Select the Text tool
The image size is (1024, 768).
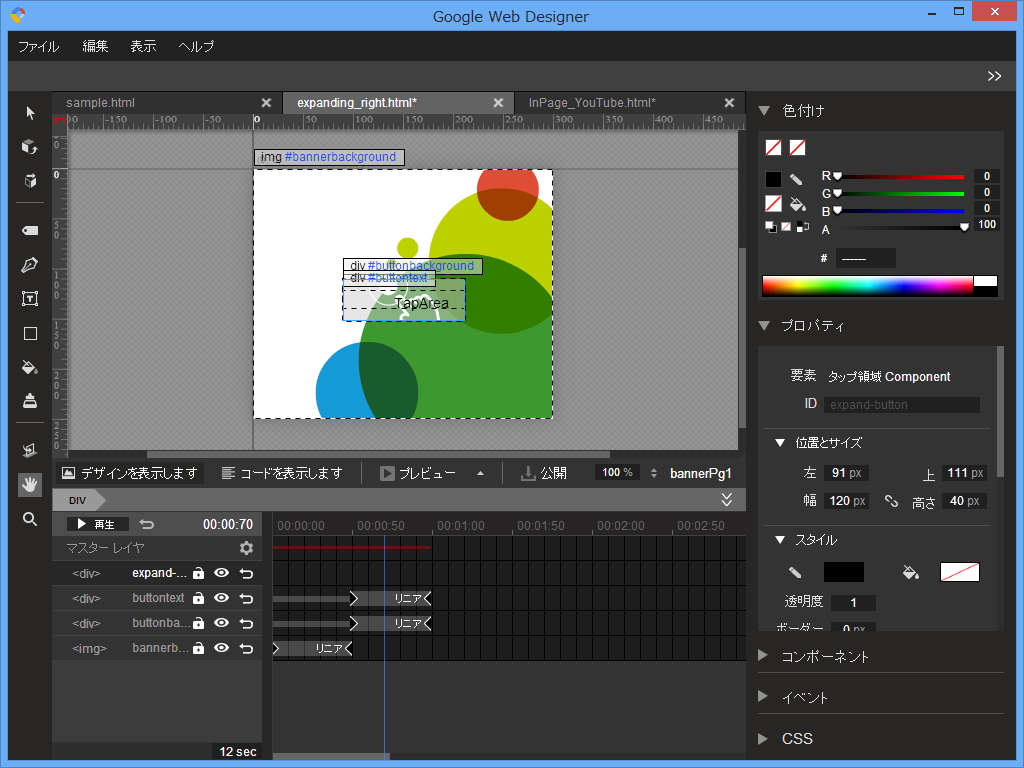30,299
